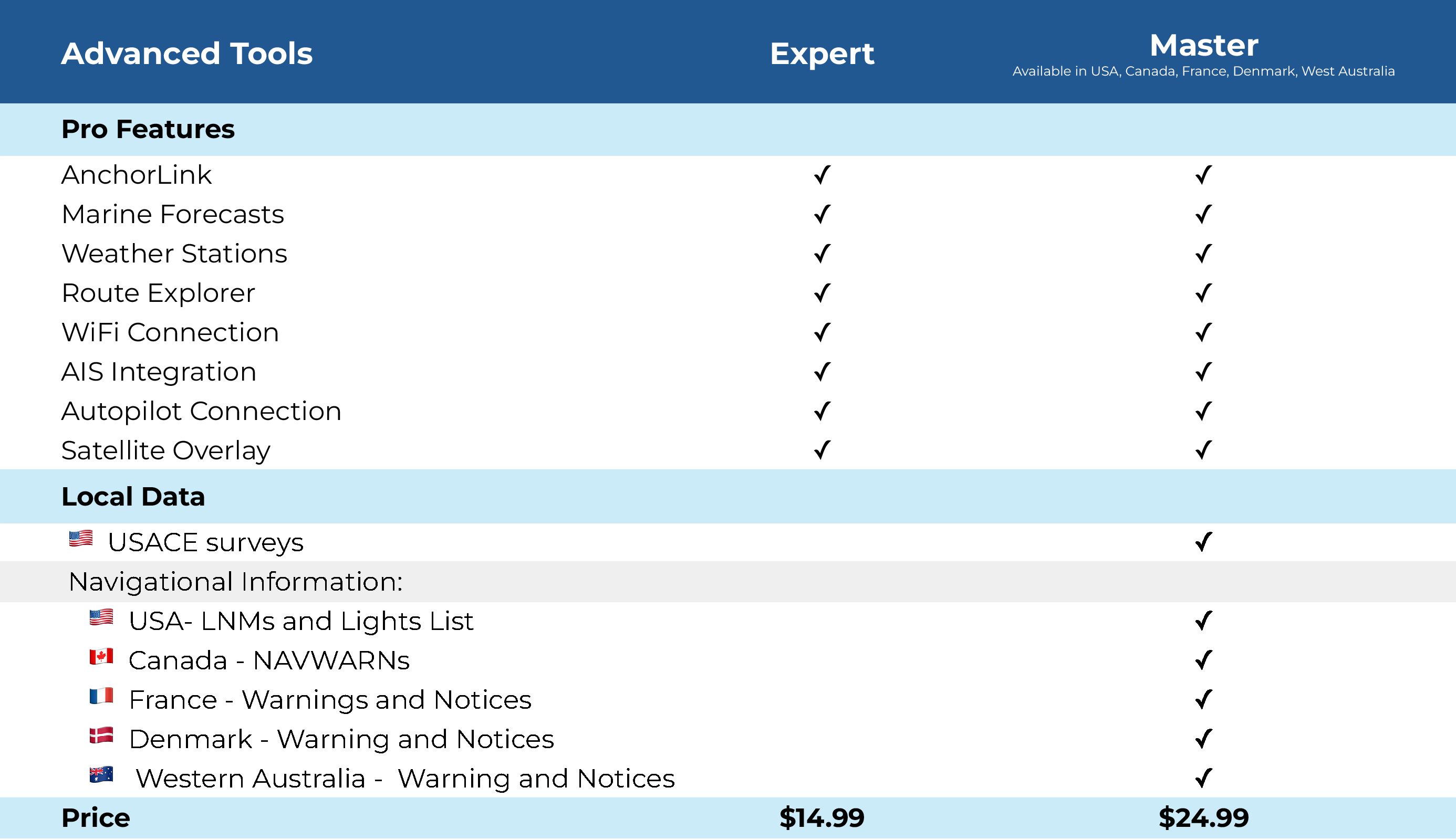Click the Navigational Information subheading
The width and height of the screenshot is (1456, 840).
pos(235,582)
